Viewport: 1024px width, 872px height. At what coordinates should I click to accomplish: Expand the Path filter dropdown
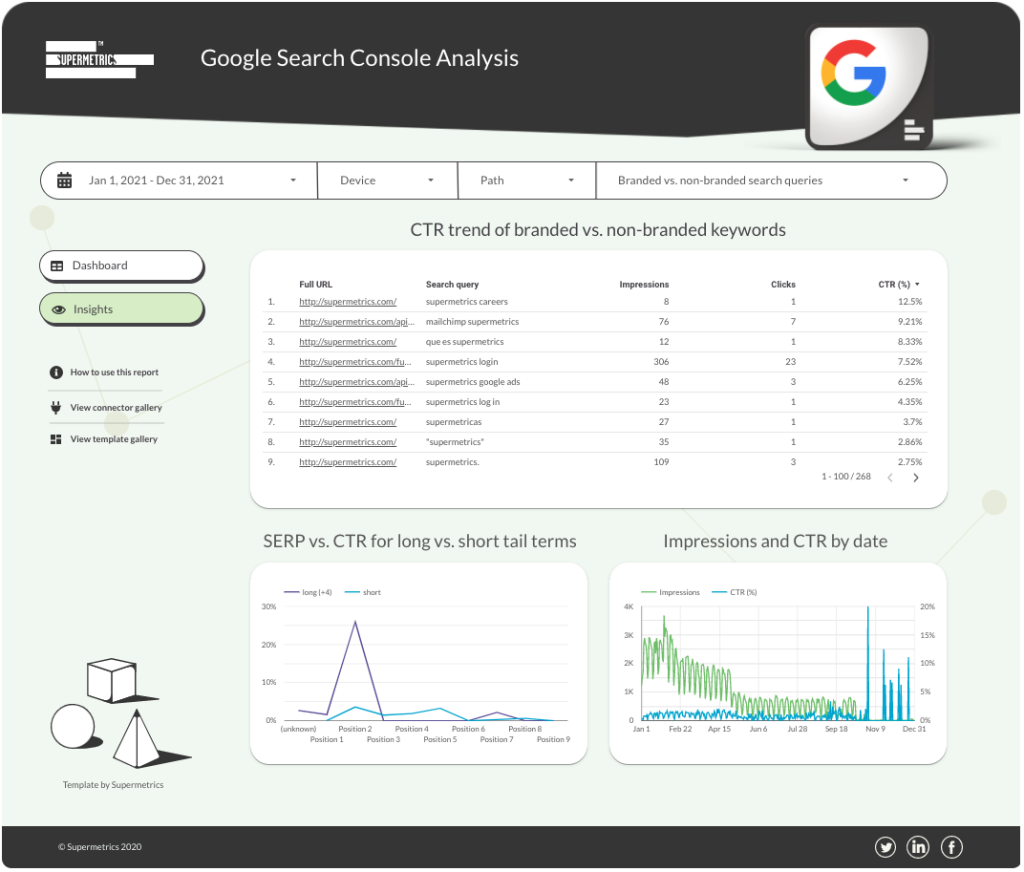click(526, 181)
